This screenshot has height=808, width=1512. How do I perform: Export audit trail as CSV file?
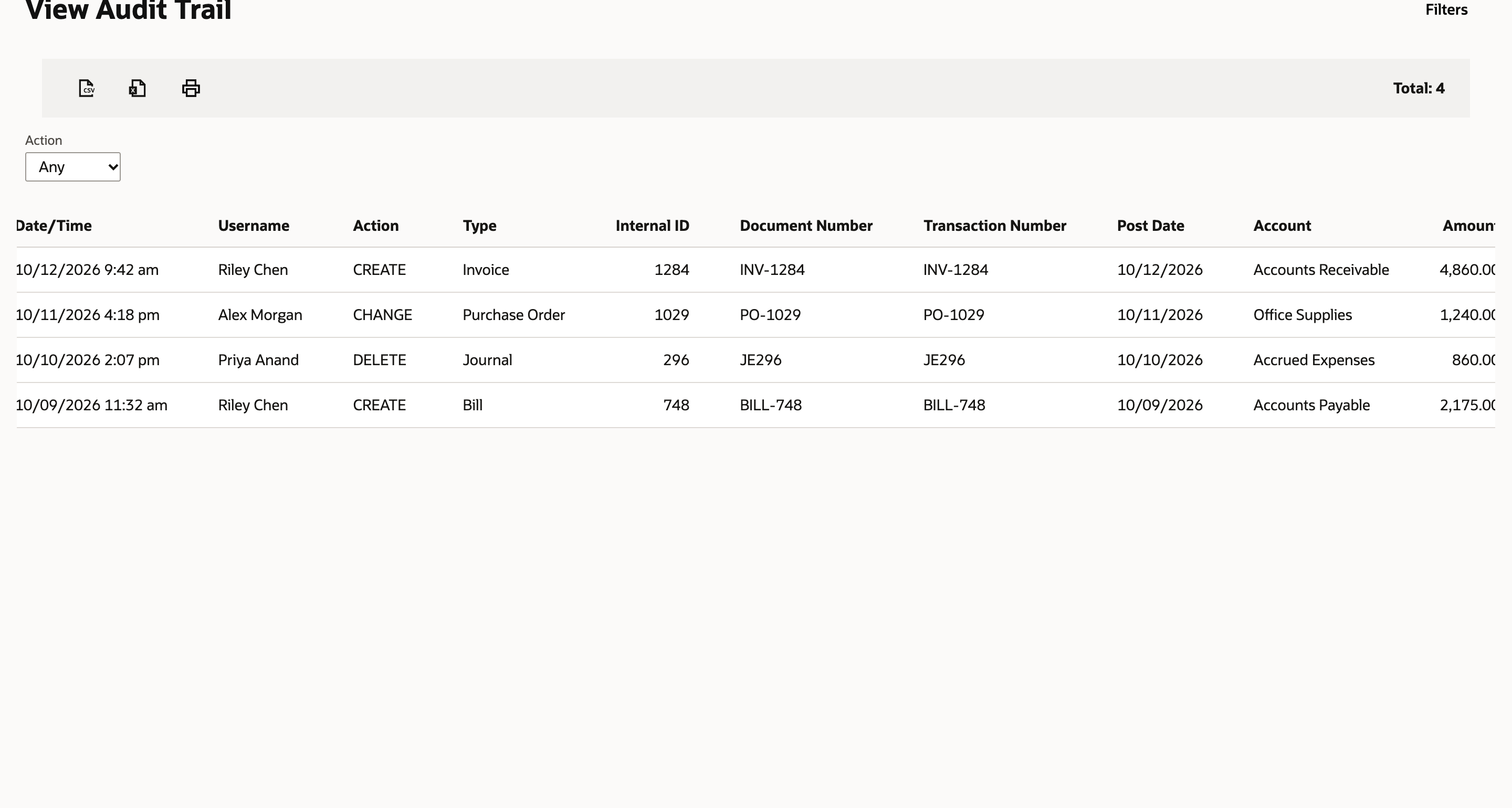click(86, 88)
